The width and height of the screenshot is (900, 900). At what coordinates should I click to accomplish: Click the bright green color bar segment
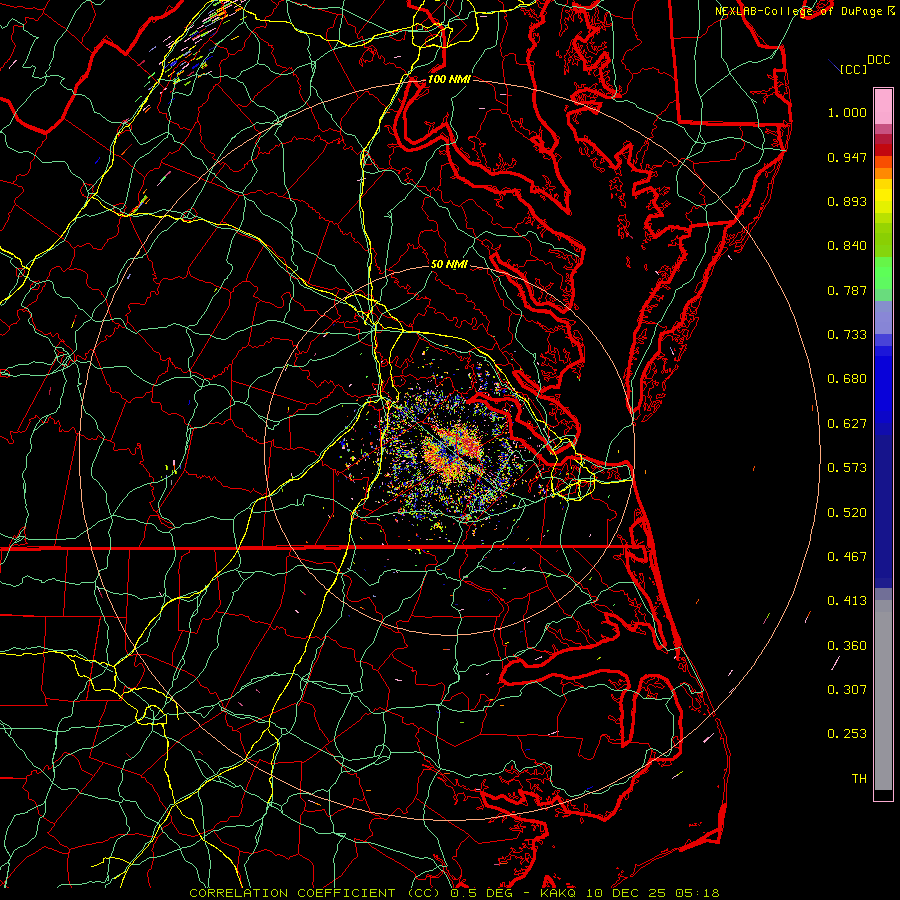(883, 273)
